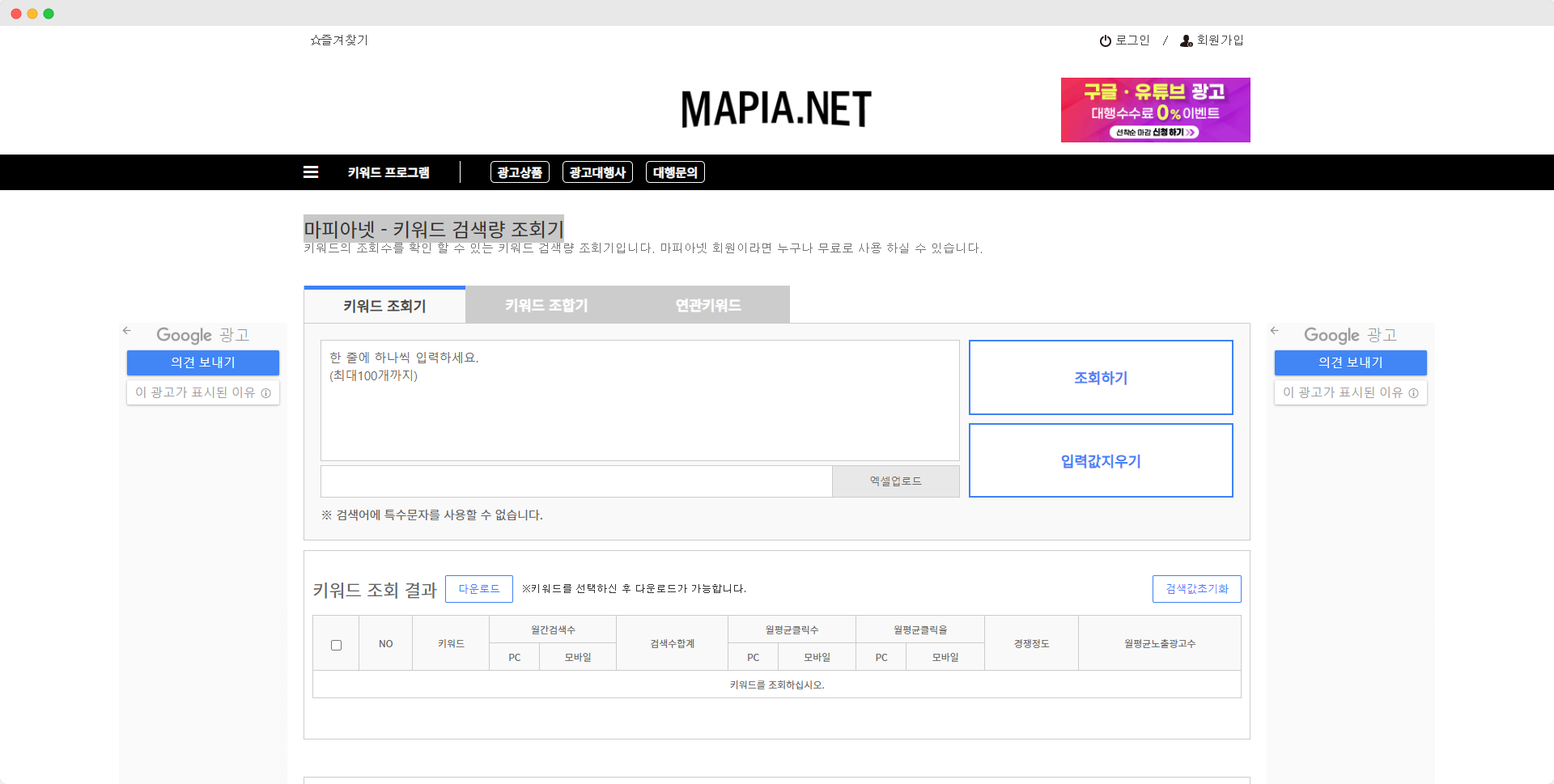This screenshot has width=1554, height=784.
Task: Click right ad 이 광고가 표시된 이유 info
Action: 1351,392
